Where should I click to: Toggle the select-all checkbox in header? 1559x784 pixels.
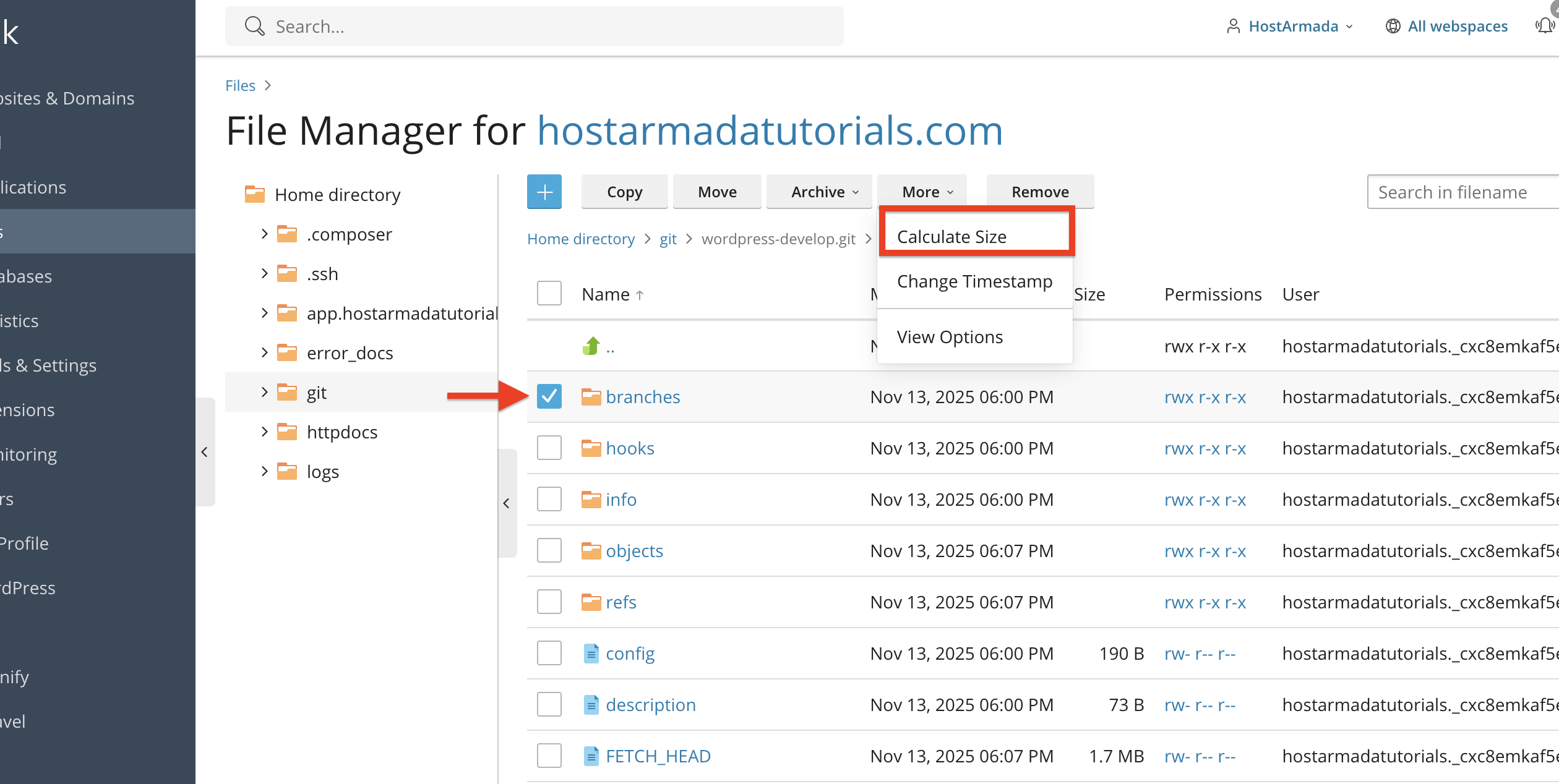pos(549,294)
